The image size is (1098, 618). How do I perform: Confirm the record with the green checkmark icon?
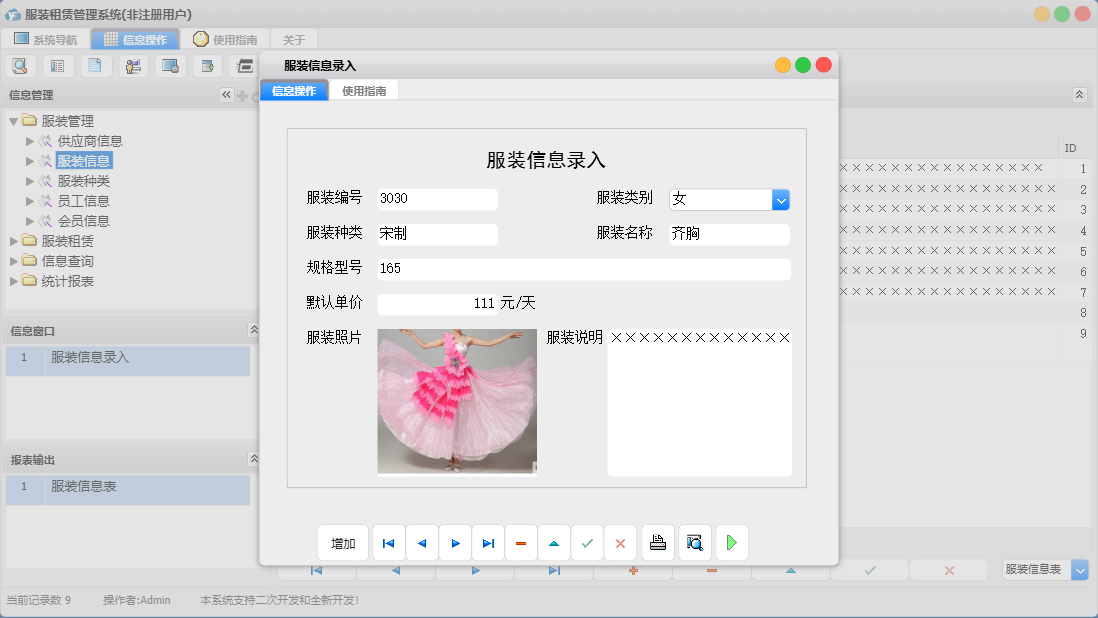587,542
